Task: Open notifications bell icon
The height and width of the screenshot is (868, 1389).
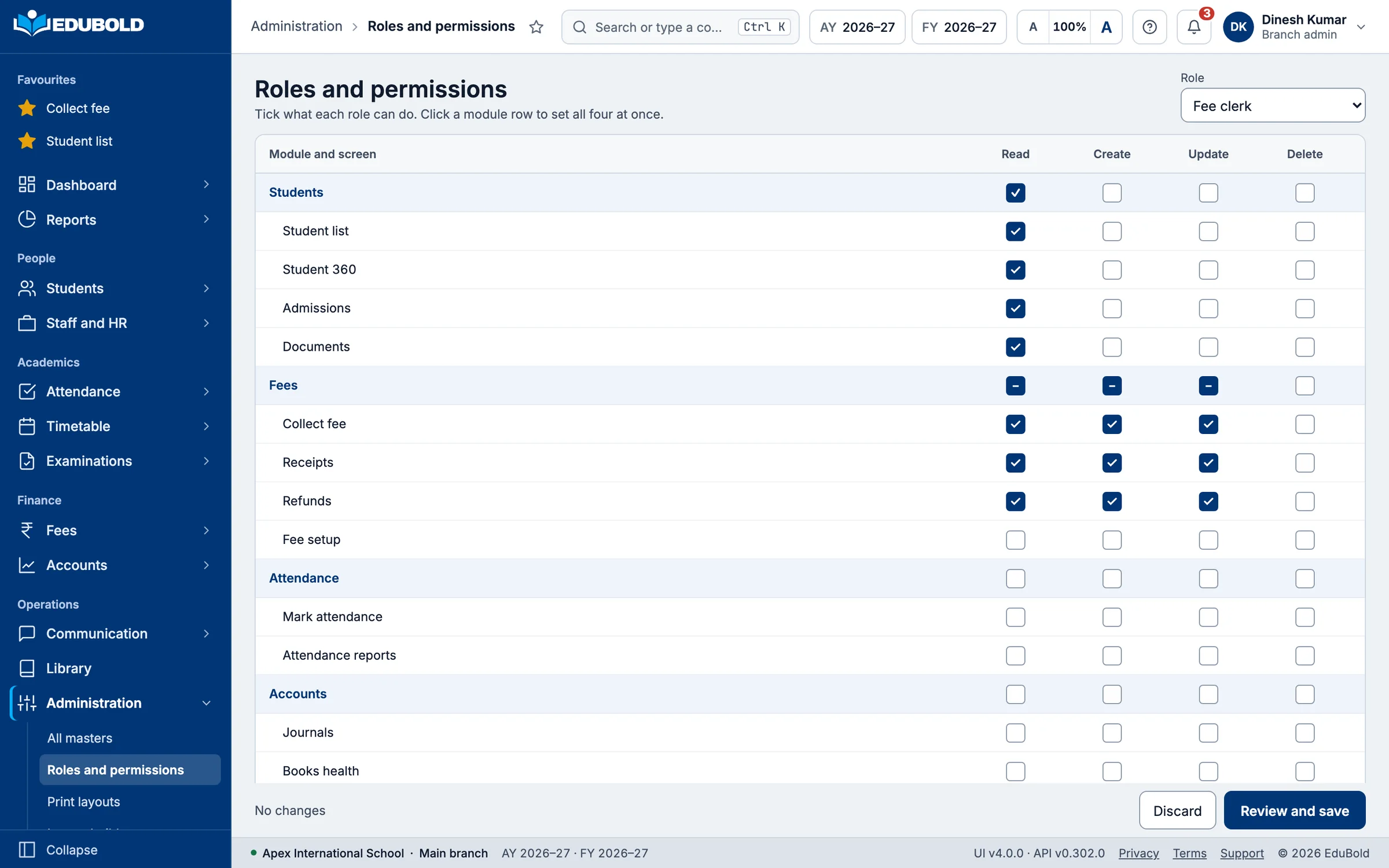Action: pyautogui.click(x=1193, y=27)
